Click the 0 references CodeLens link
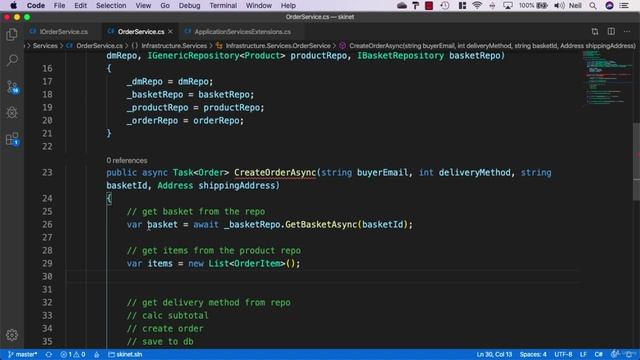 click(x=127, y=160)
